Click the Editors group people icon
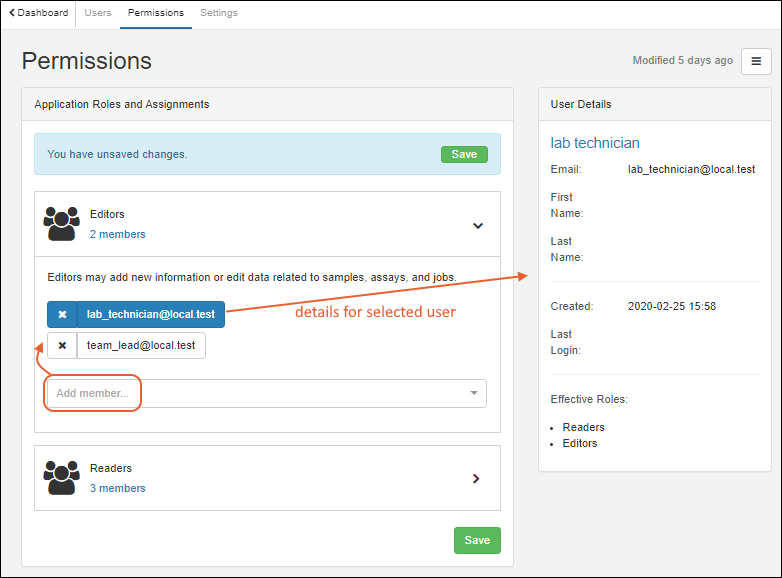The width and height of the screenshot is (782, 578). (62, 223)
